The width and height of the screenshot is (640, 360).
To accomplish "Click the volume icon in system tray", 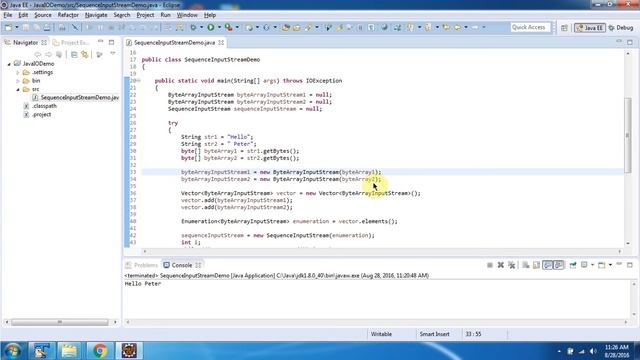I will pos(593,351).
